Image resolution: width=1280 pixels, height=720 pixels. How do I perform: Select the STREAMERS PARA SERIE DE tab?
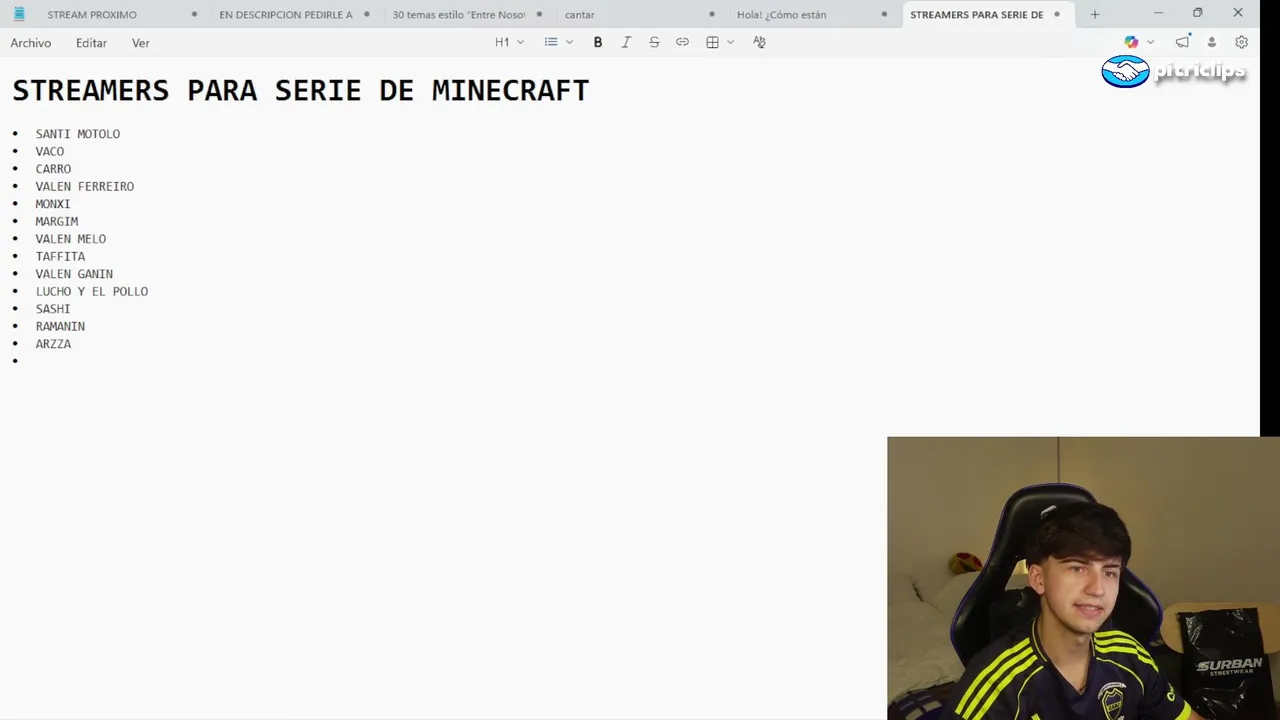[976, 14]
